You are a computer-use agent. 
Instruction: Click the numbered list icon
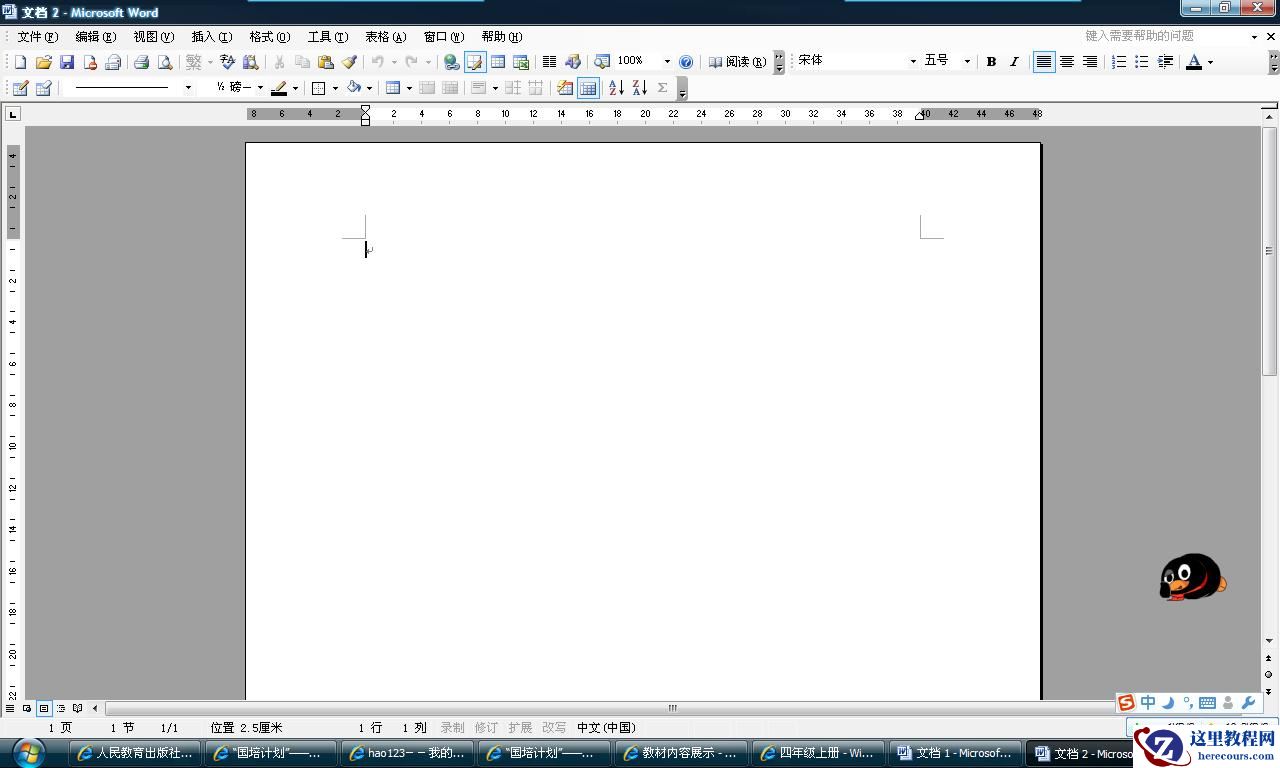(1119, 62)
